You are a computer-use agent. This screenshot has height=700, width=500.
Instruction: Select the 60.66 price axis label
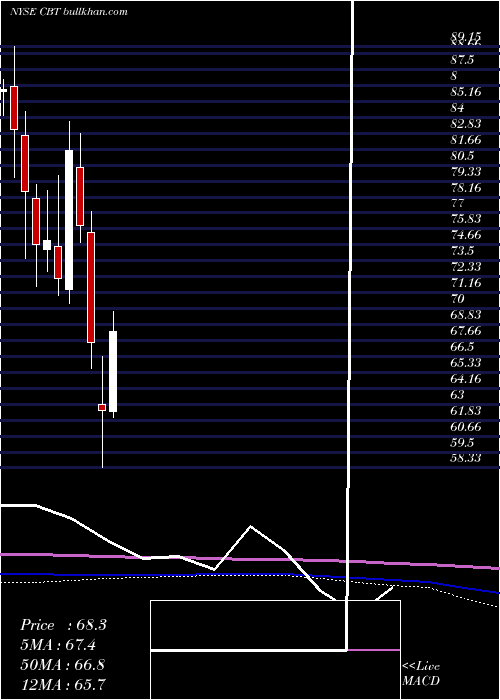466,427
